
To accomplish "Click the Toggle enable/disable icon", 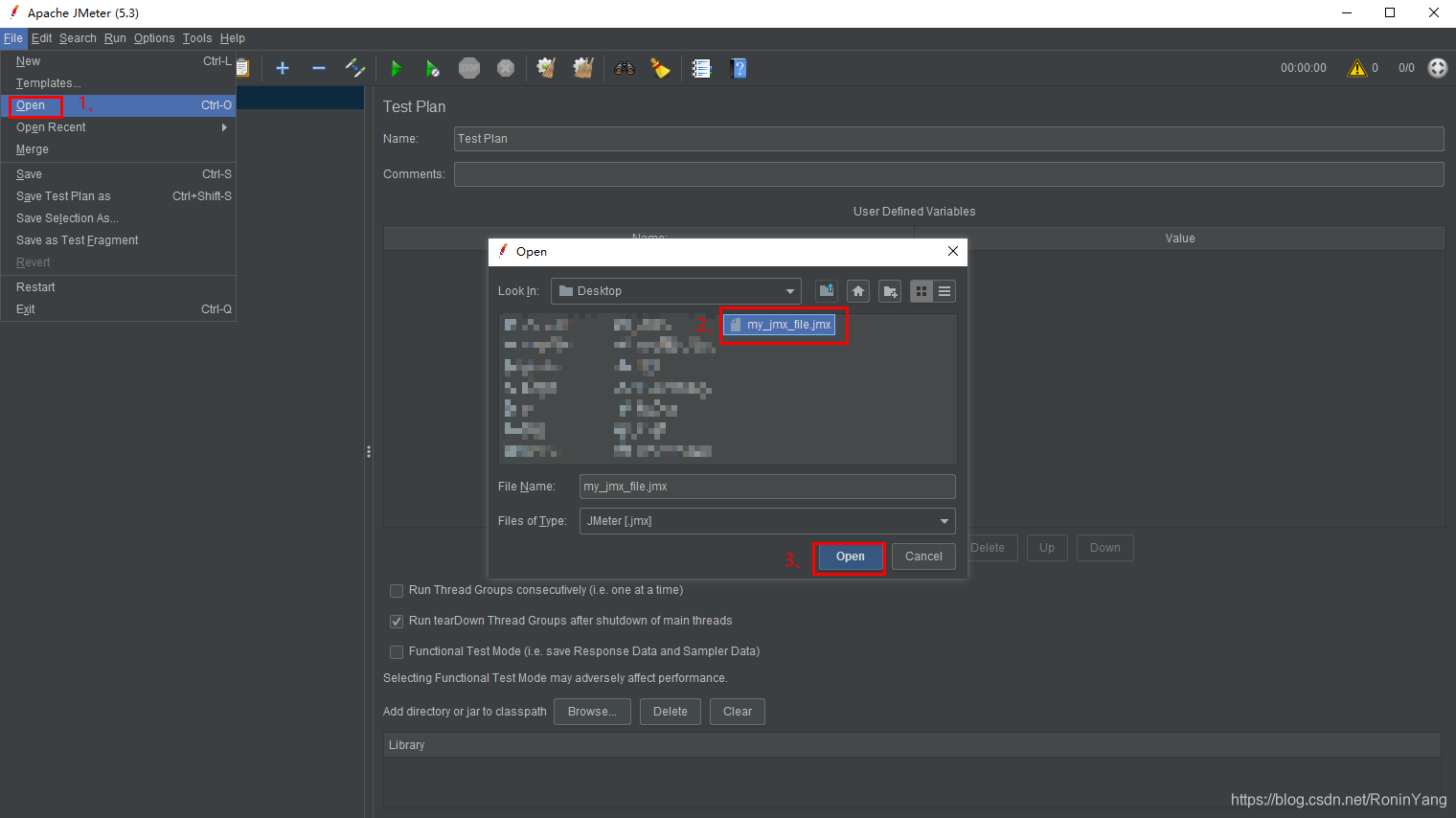I will pyautogui.click(x=355, y=68).
